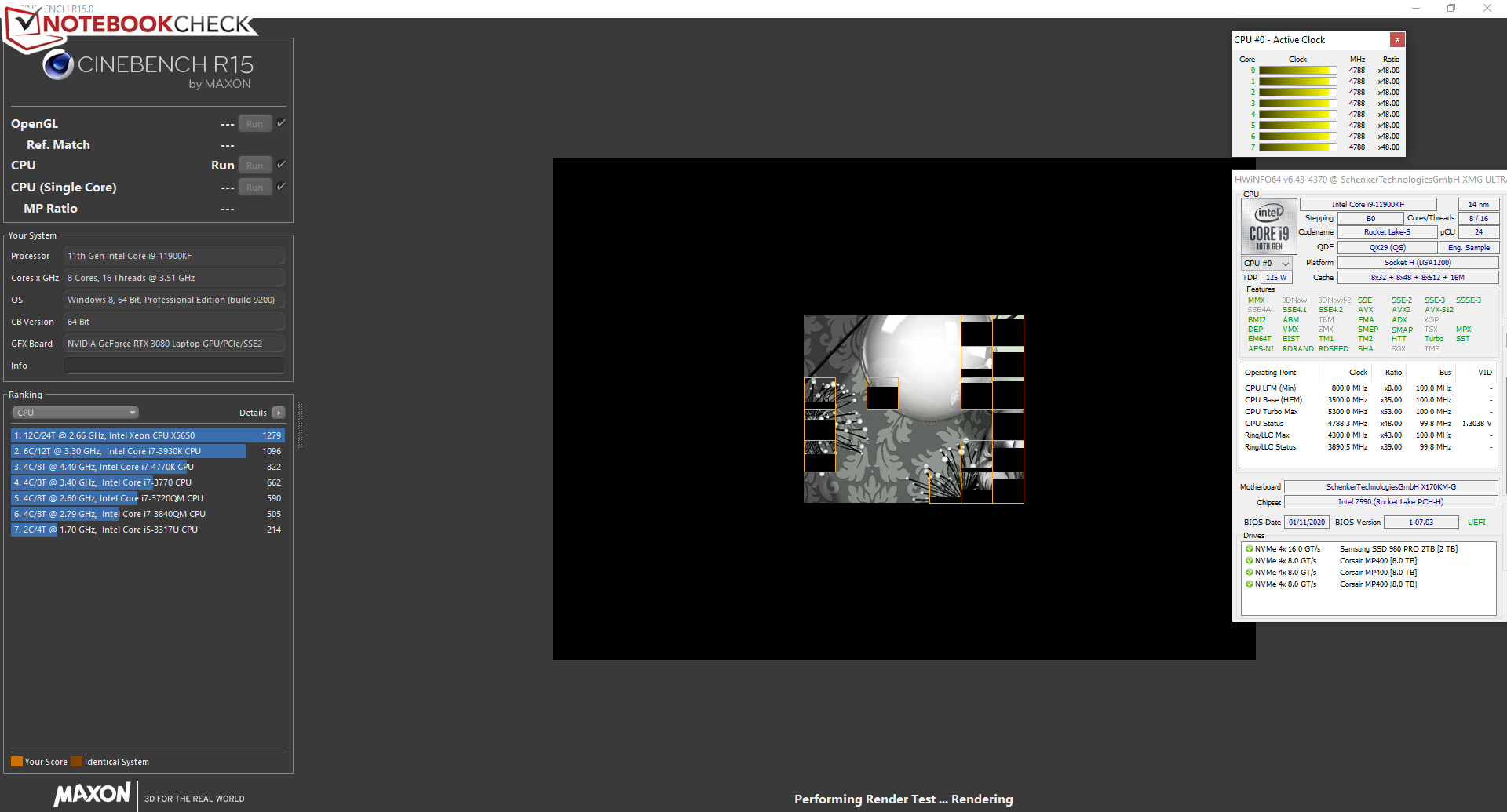1507x812 pixels.
Task: Click the Details arrow button in Ranking
Action: [x=279, y=413]
